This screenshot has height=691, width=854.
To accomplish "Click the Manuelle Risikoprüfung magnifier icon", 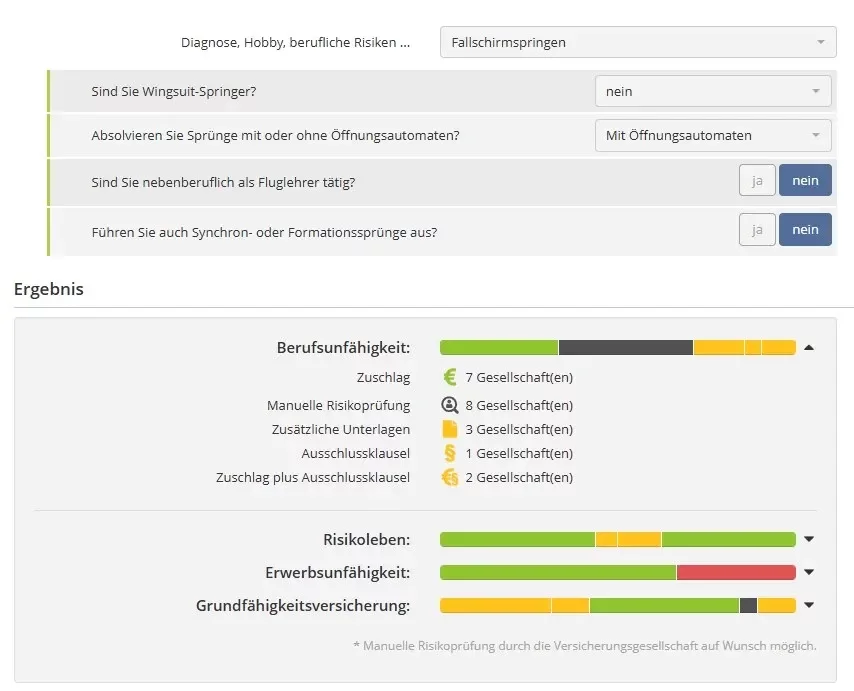I will (449, 405).
